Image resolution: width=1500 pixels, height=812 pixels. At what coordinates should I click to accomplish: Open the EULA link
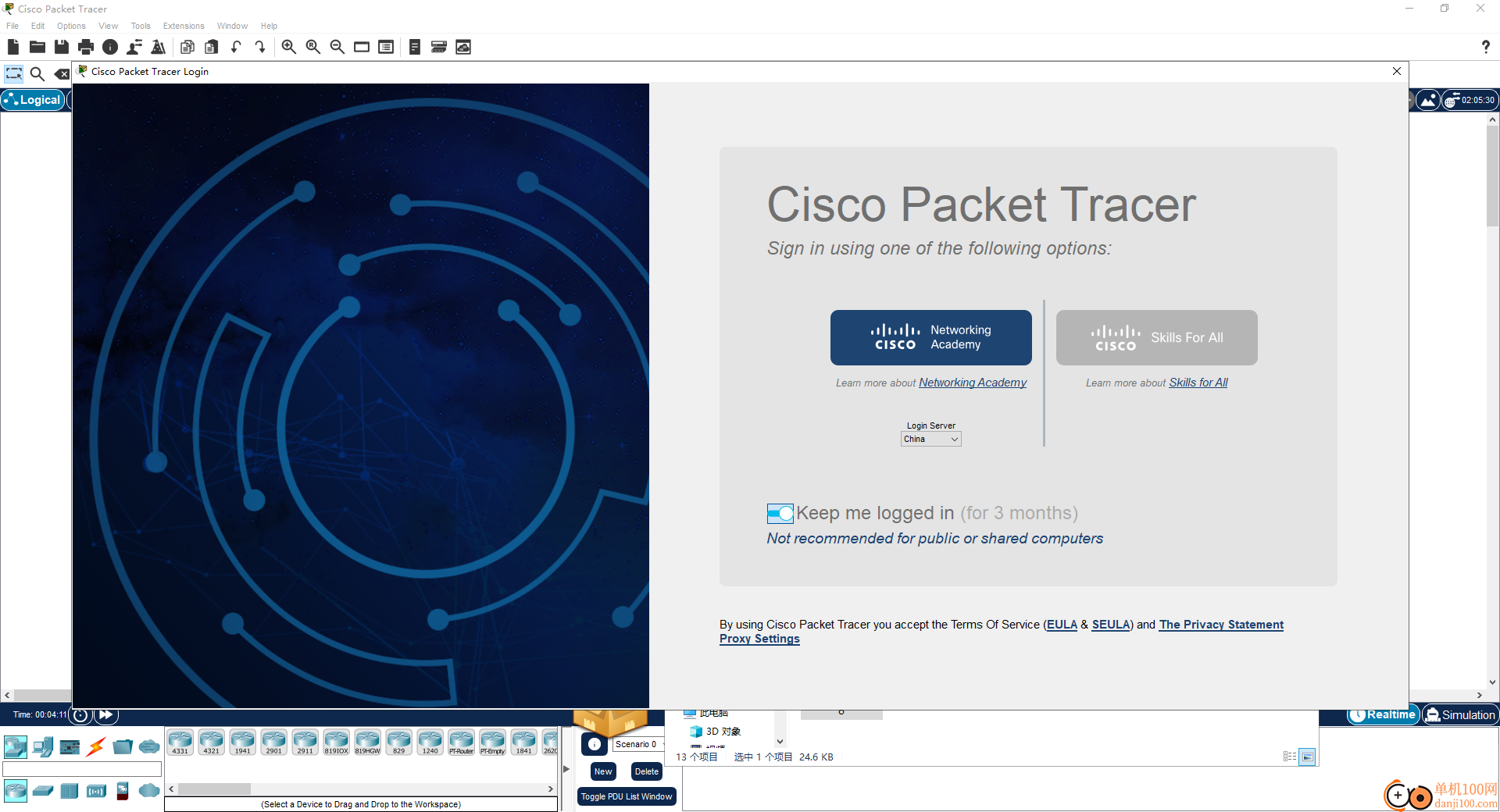[1062, 625]
